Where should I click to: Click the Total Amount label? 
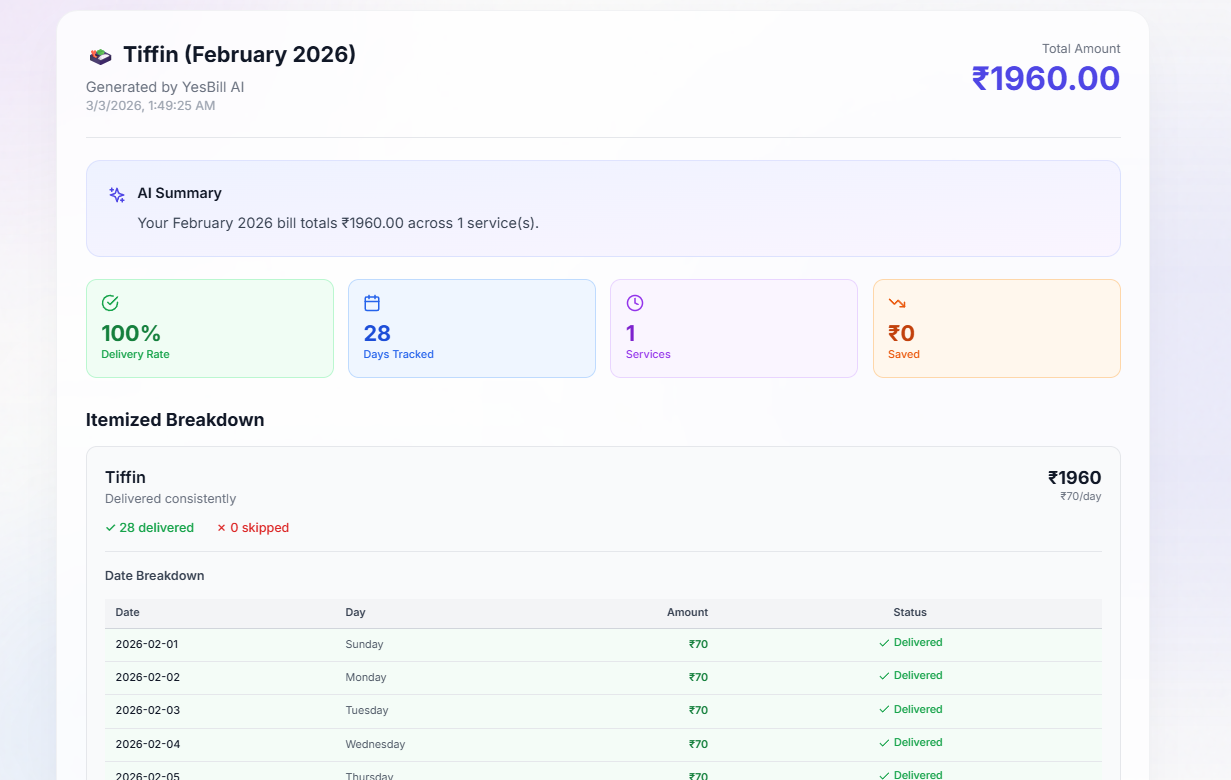(x=1081, y=48)
